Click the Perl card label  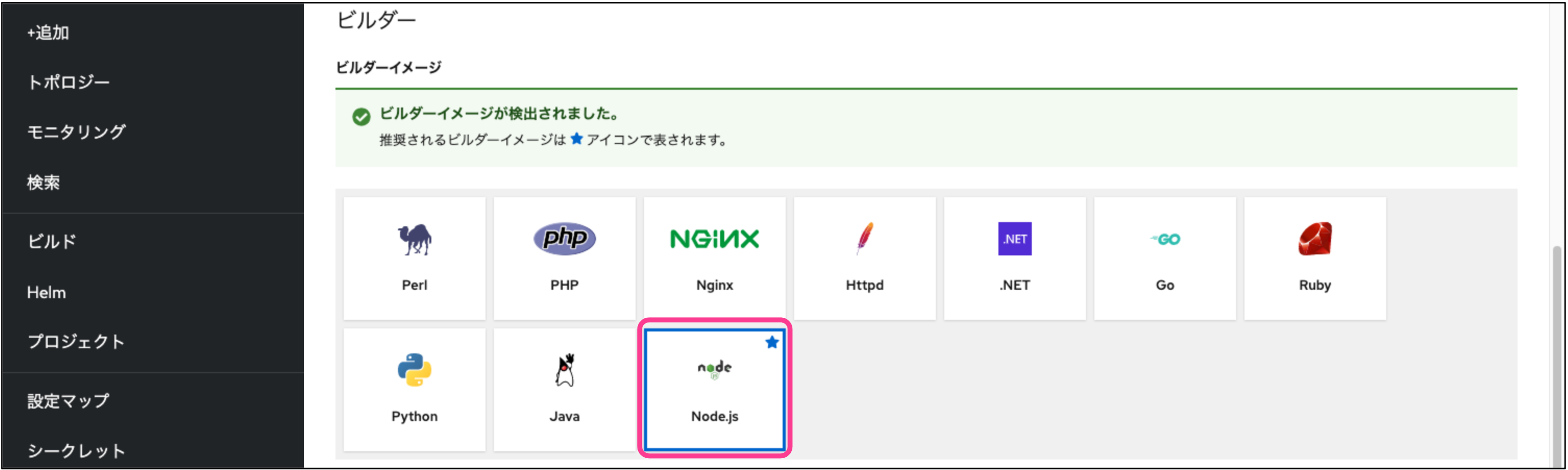414,284
